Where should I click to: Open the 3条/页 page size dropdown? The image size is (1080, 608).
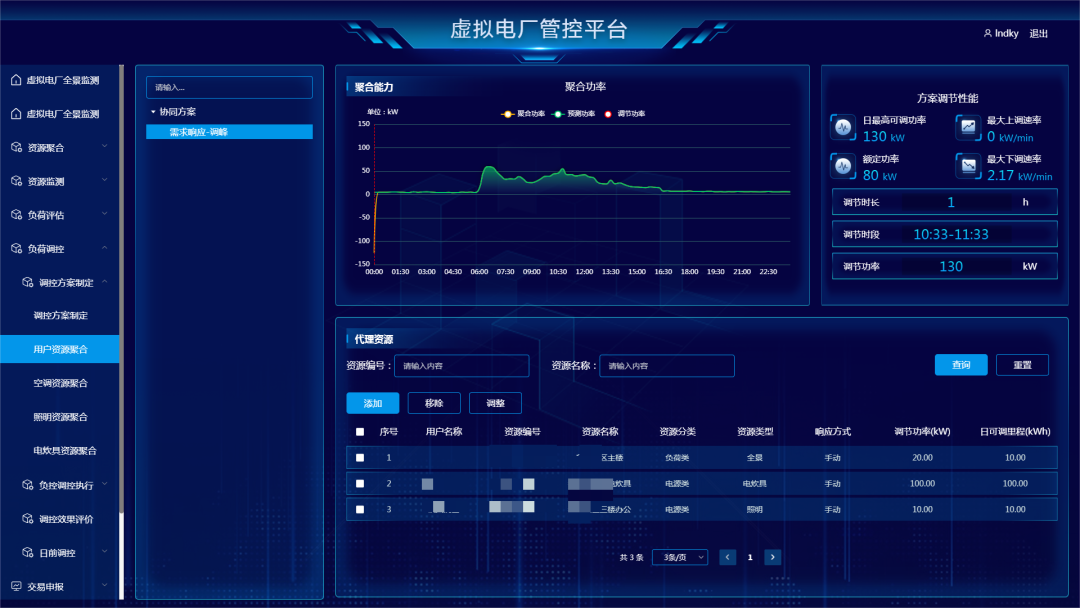[680, 557]
